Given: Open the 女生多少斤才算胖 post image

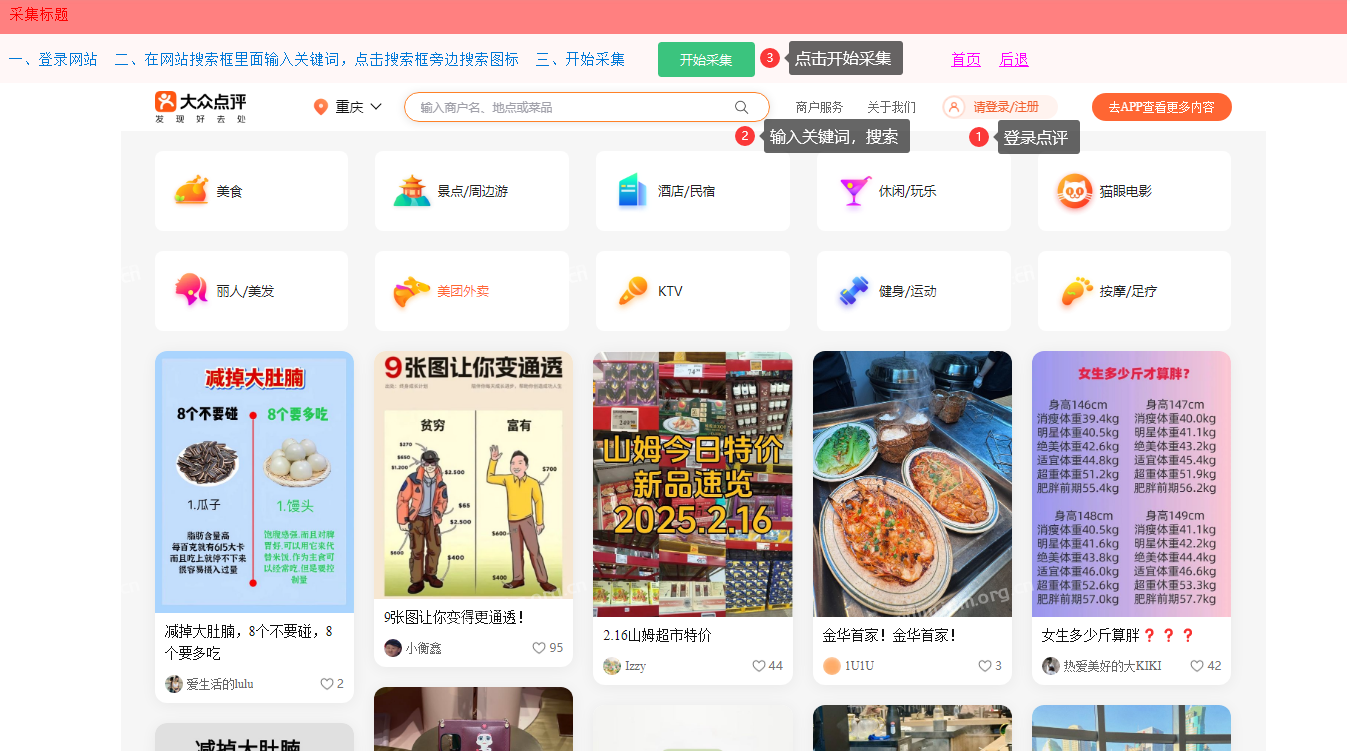Looking at the screenshot, I should [1131, 484].
